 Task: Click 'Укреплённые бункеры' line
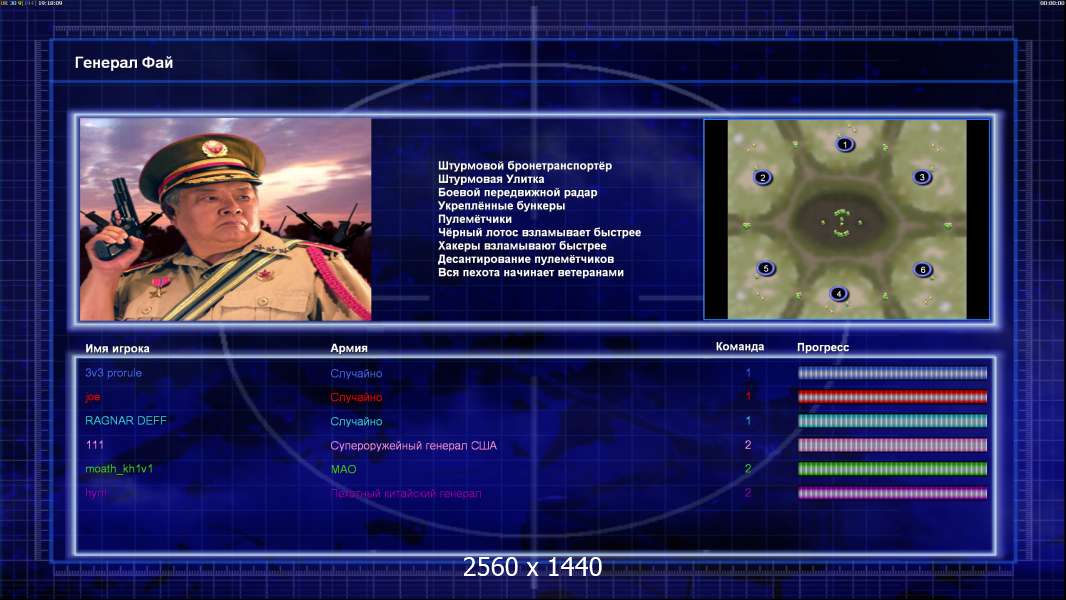501,206
